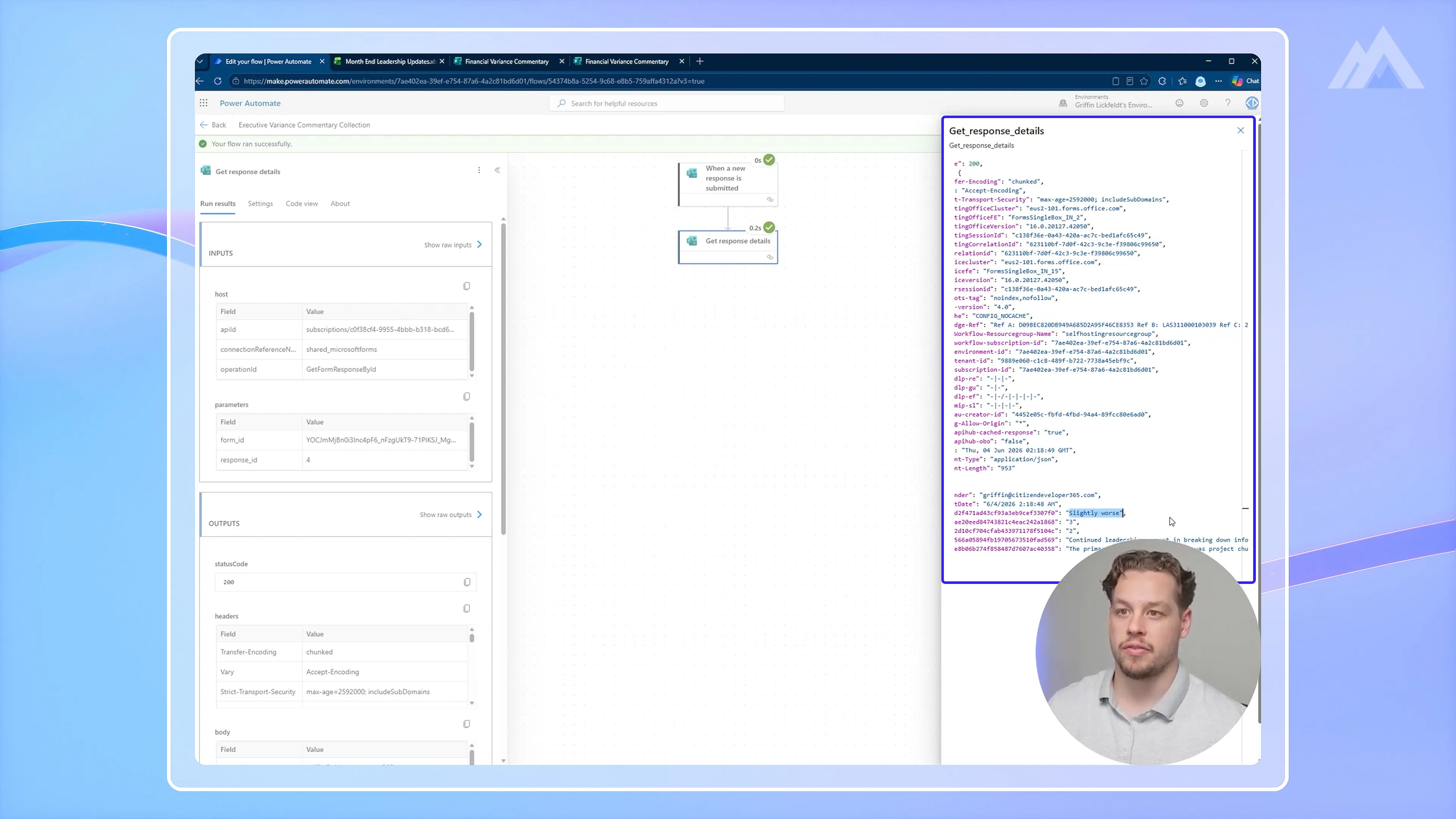Click the response_id value 4
The image size is (1456, 819).
click(308, 460)
